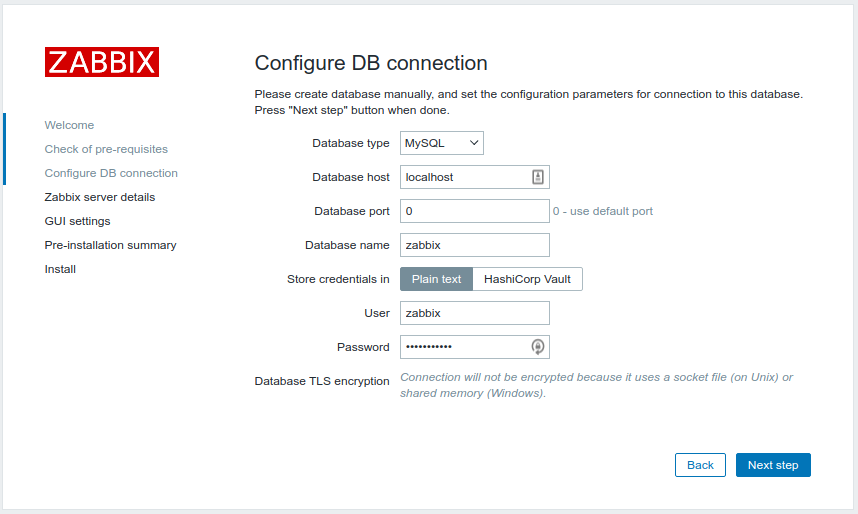Click inside the Password field
The image size is (858, 514).
click(x=463, y=347)
